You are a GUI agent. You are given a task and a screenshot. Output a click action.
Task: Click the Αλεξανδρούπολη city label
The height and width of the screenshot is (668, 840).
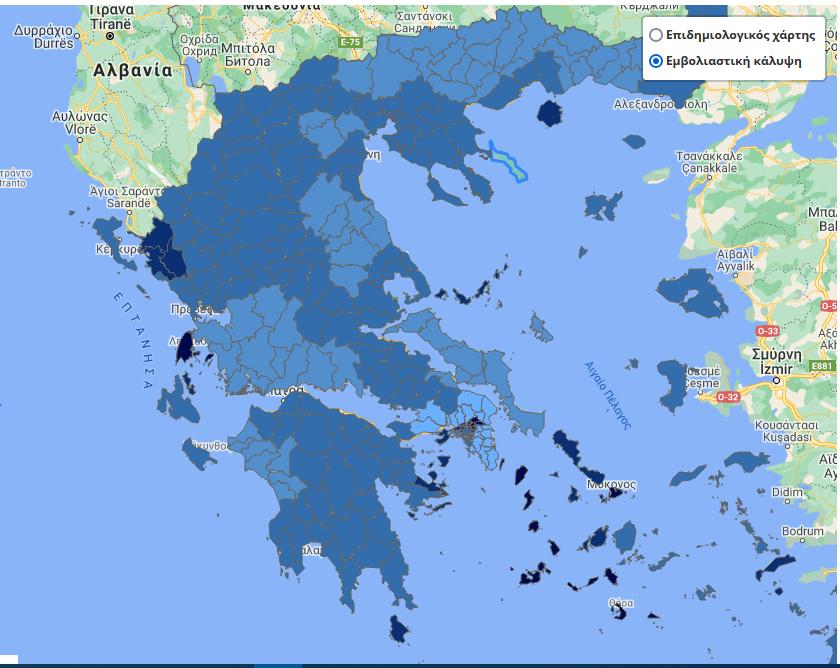(661, 104)
